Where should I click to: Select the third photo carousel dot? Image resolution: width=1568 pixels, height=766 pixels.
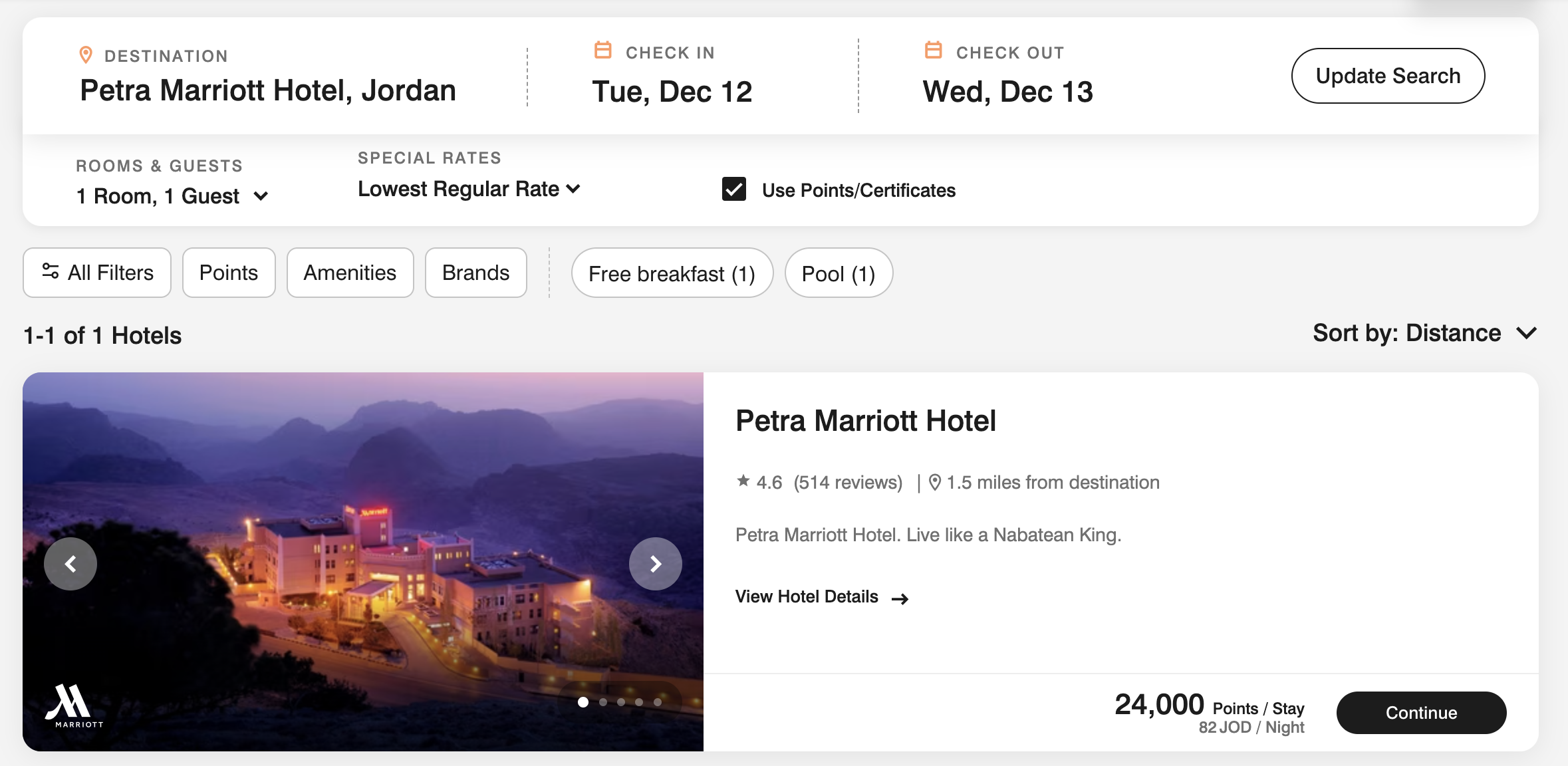click(x=621, y=702)
